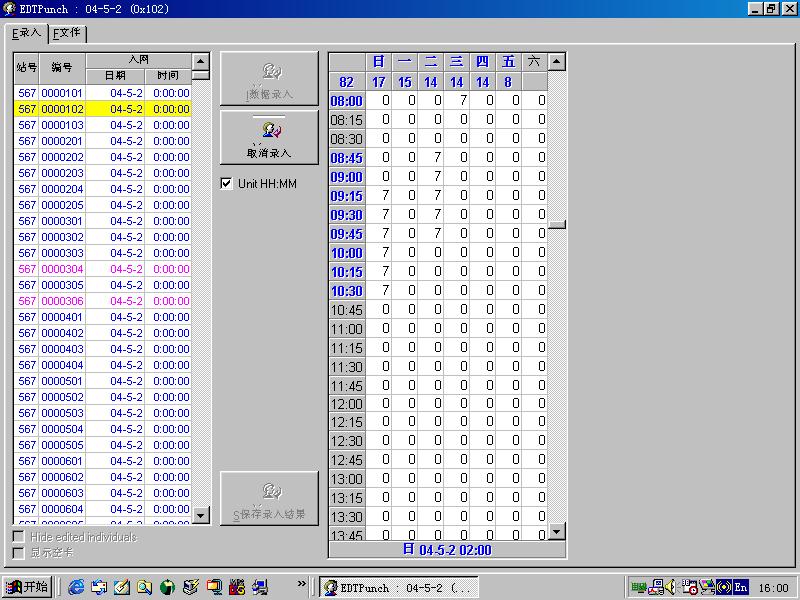
Task: Toggle Hide edited individuals checkbox
Action: pyautogui.click(x=18, y=537)
